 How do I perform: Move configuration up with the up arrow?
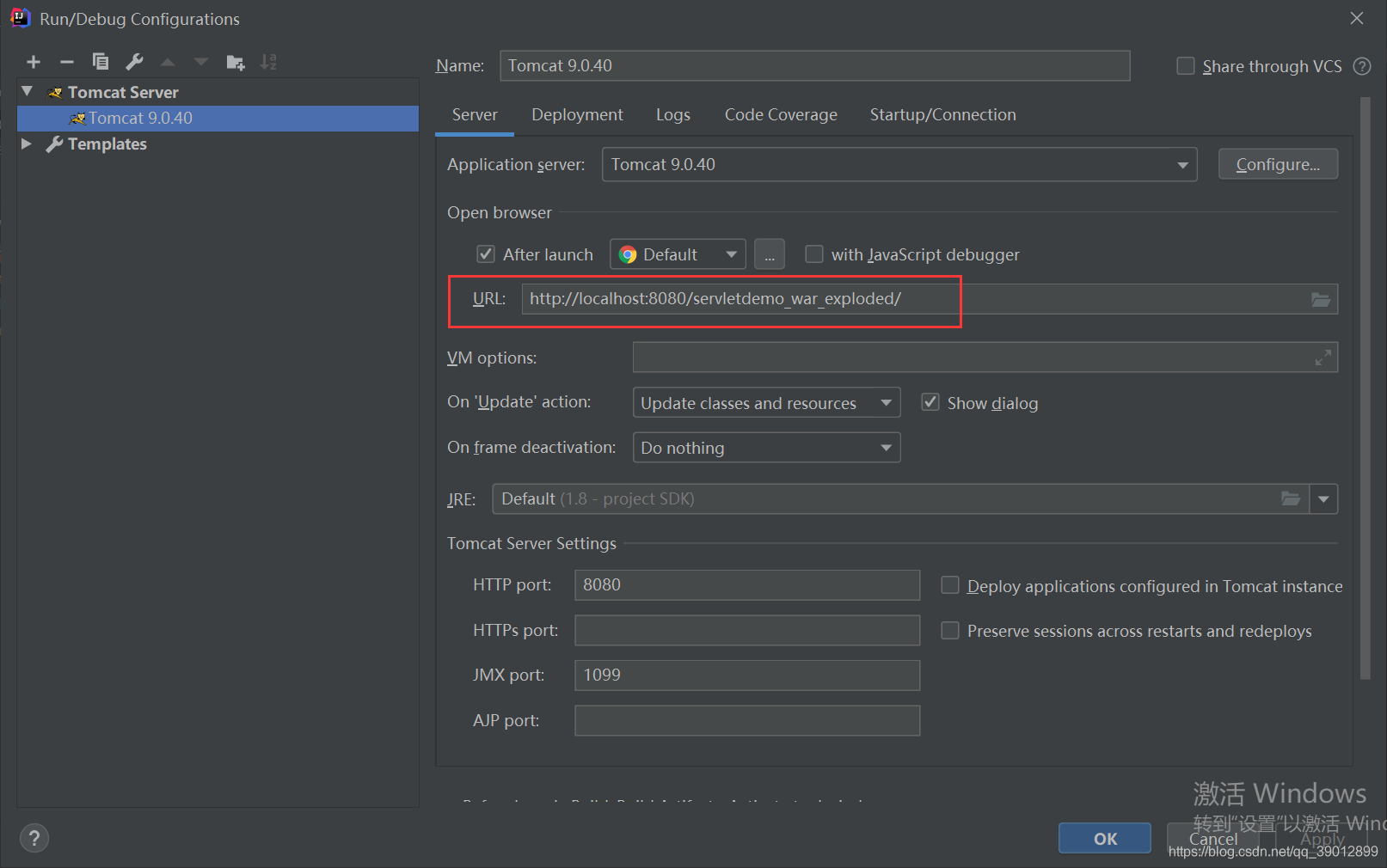pos(168,62)
